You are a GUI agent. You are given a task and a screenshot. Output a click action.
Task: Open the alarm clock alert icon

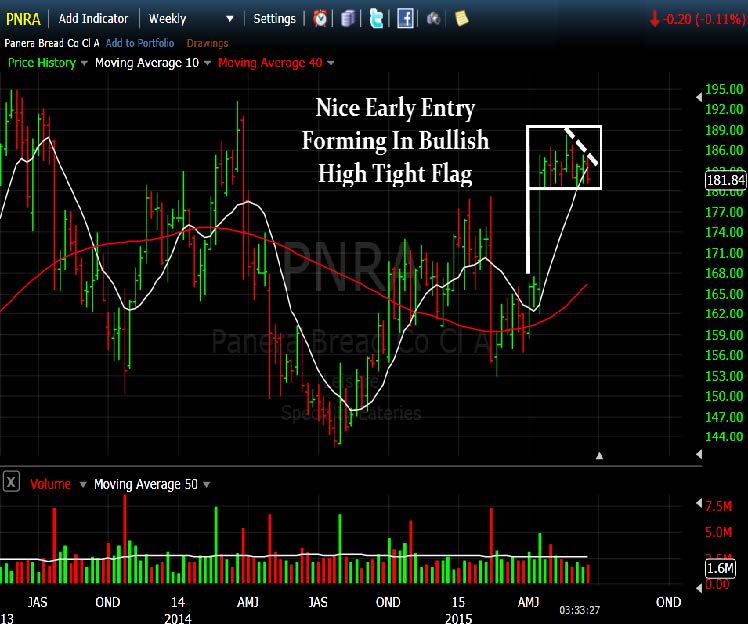click(x=320, y=19)
